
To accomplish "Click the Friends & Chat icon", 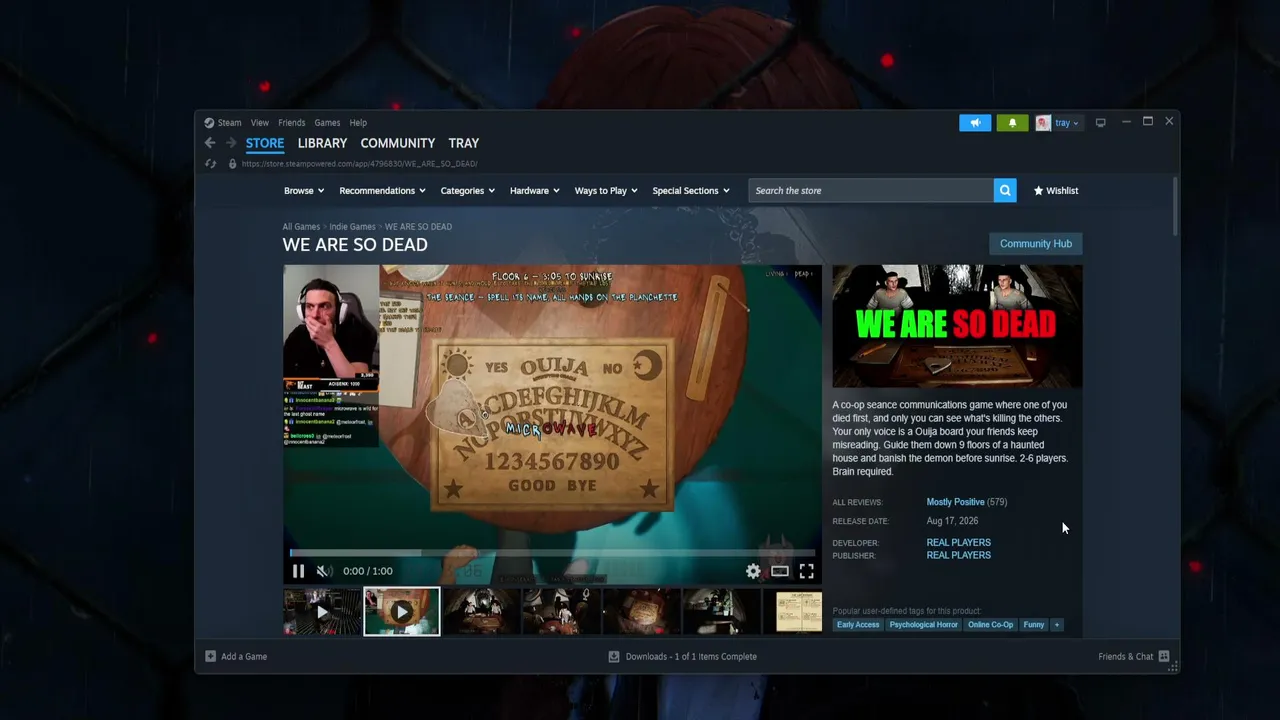I will [1165, 657].
